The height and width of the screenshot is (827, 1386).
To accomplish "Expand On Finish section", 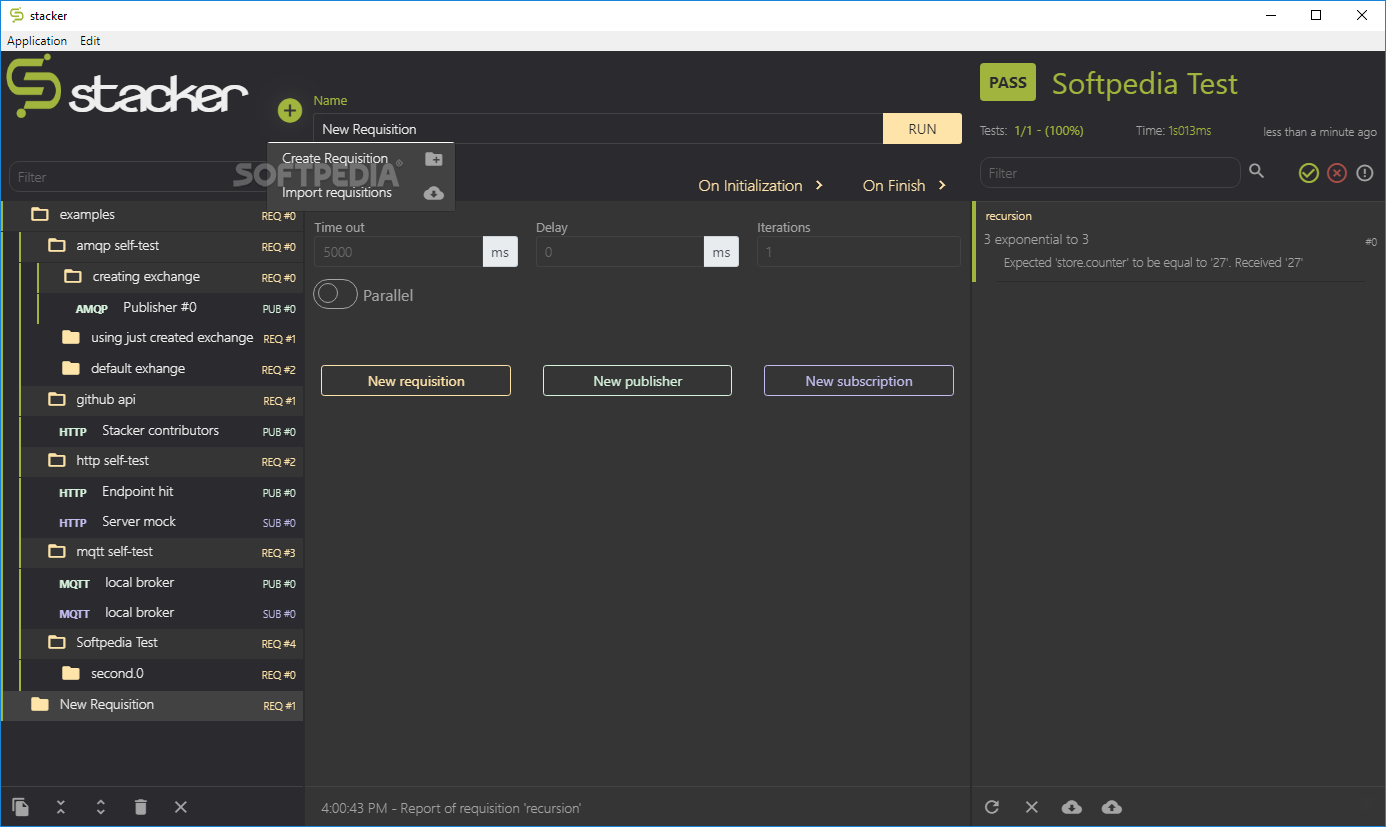I will click(x=905, y=185).
